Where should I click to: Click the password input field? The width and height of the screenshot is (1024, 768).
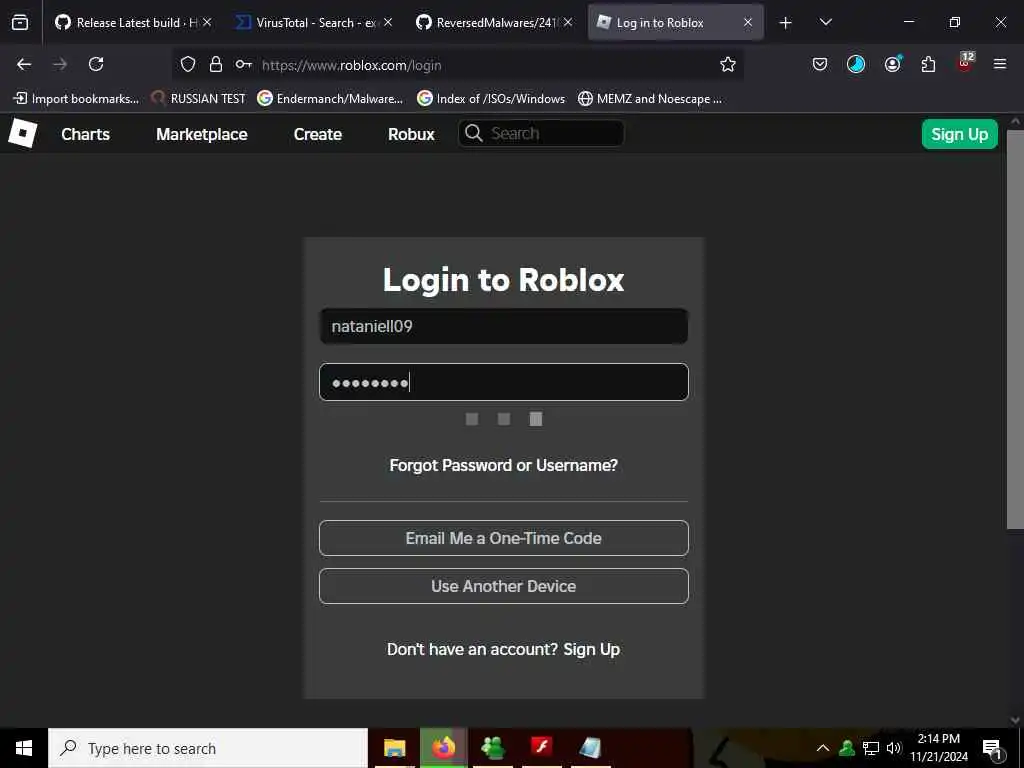pyautogui.click(x=504, y=382)
